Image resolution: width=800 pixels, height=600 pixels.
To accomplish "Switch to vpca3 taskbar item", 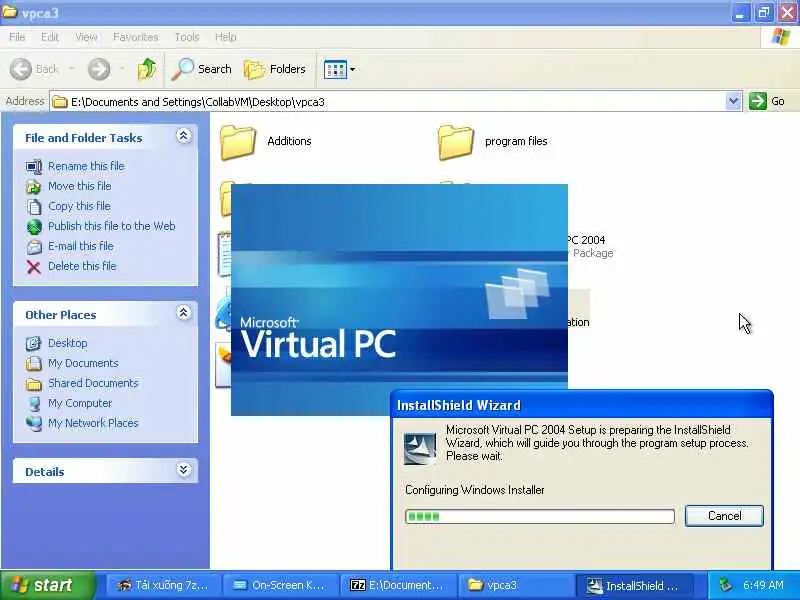I will pyautogui.click(x=514, y=585).
